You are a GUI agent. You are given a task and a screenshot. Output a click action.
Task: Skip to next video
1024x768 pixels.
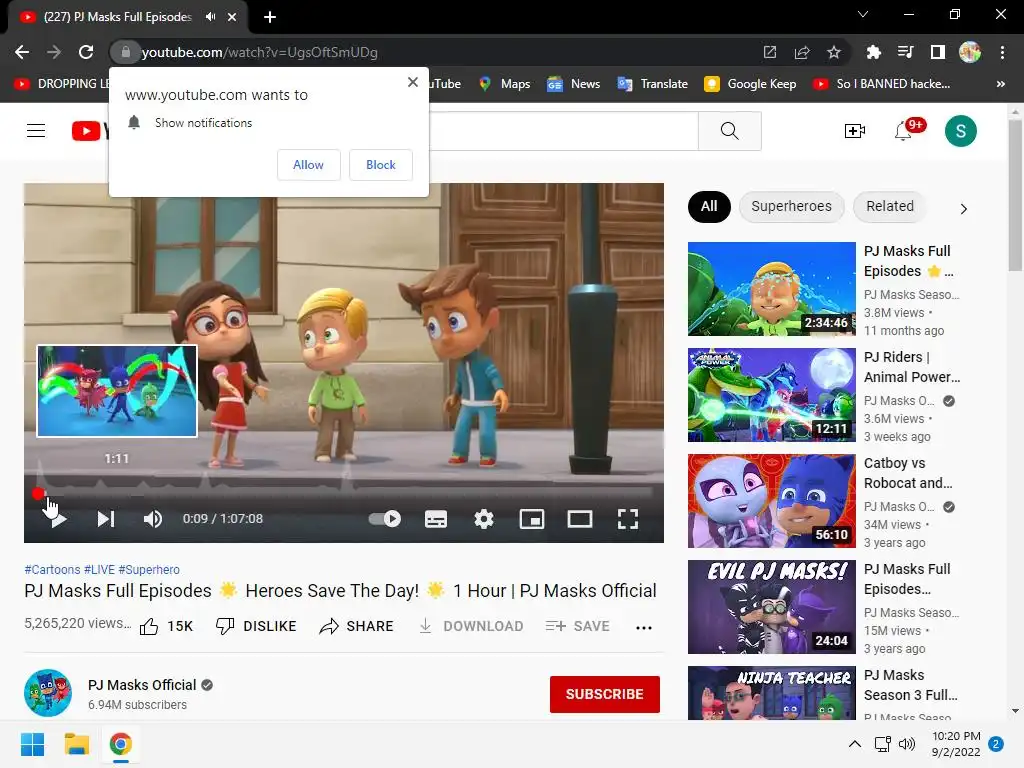pyautogui.click(x=106, y=519)
